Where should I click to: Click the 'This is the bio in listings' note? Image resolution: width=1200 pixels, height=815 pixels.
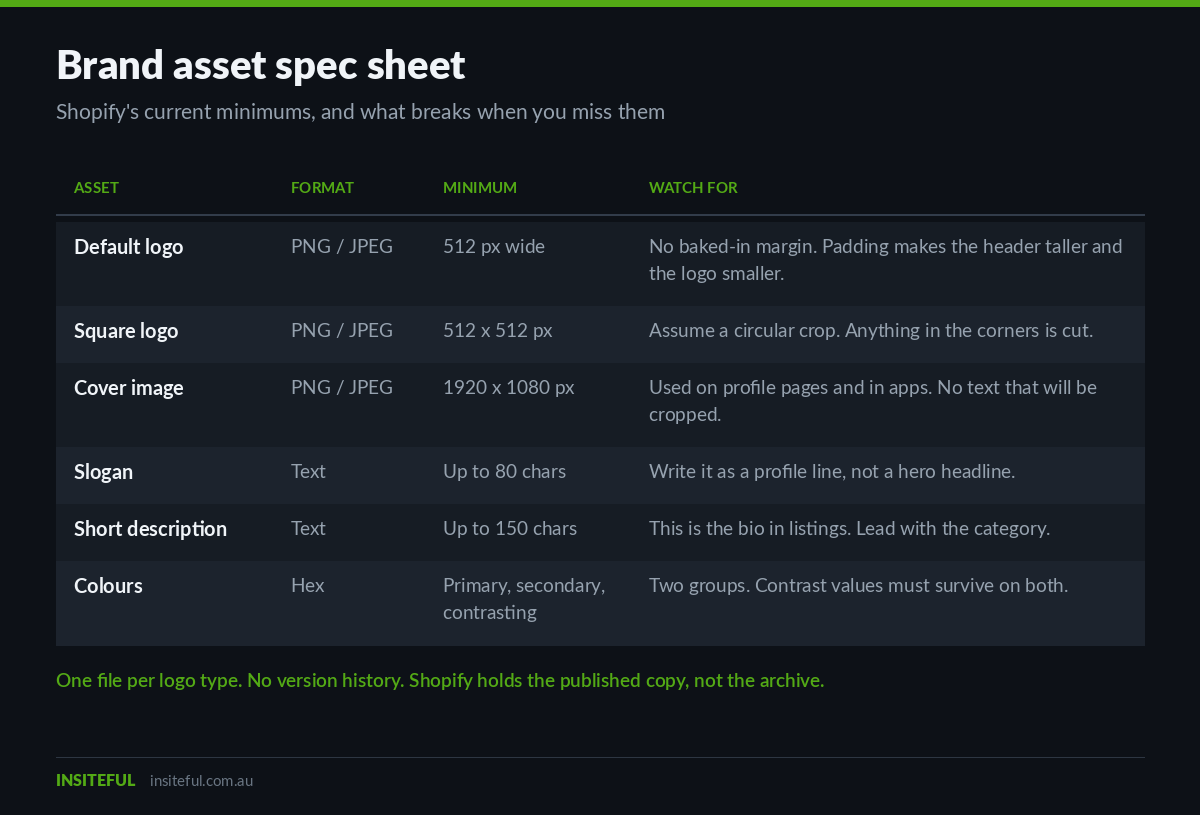point(849,528)
